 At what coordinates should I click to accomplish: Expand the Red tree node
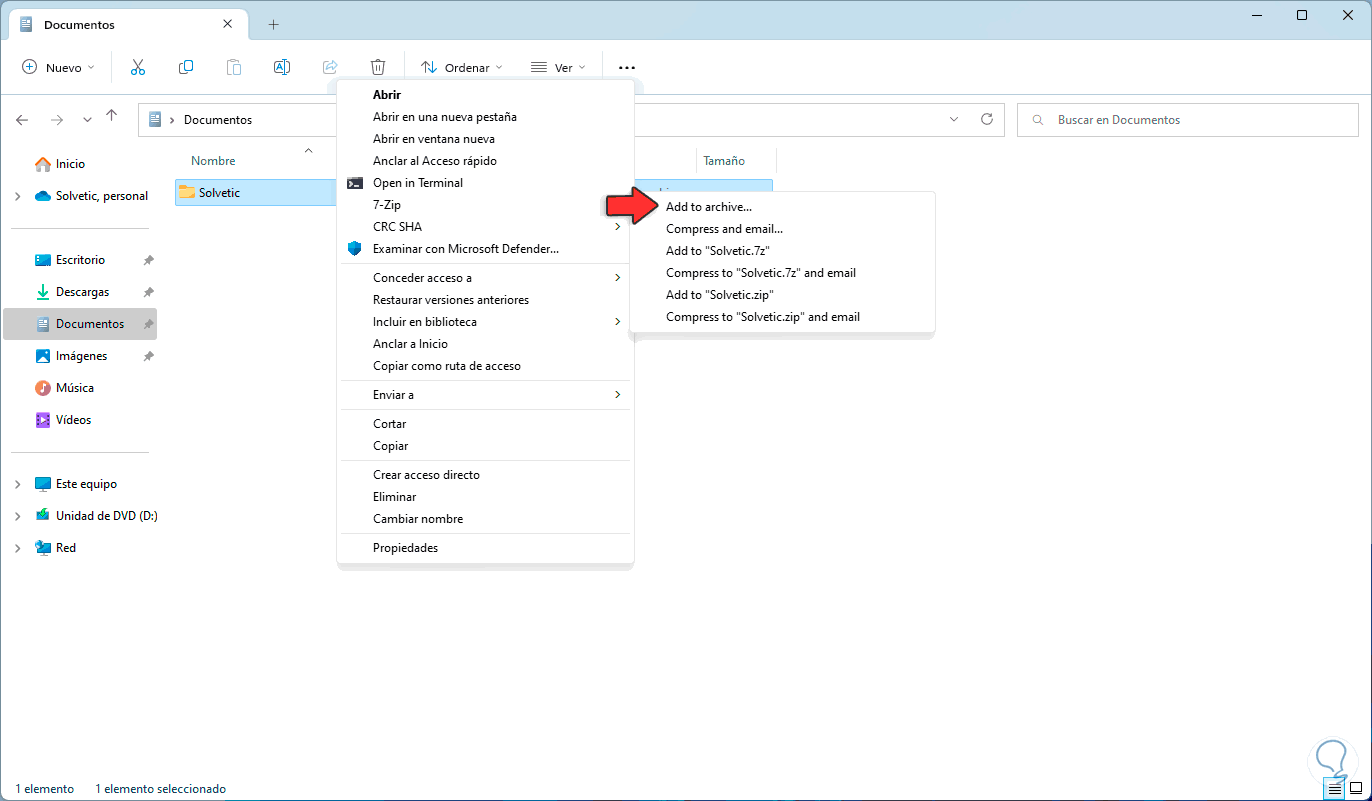click(17, 548)
